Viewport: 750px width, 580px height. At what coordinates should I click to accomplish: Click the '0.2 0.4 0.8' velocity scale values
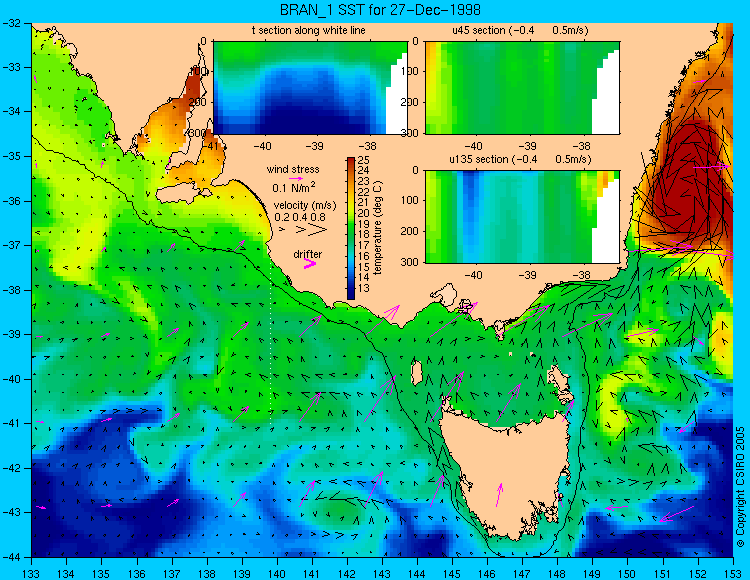[x=299, y=217]
